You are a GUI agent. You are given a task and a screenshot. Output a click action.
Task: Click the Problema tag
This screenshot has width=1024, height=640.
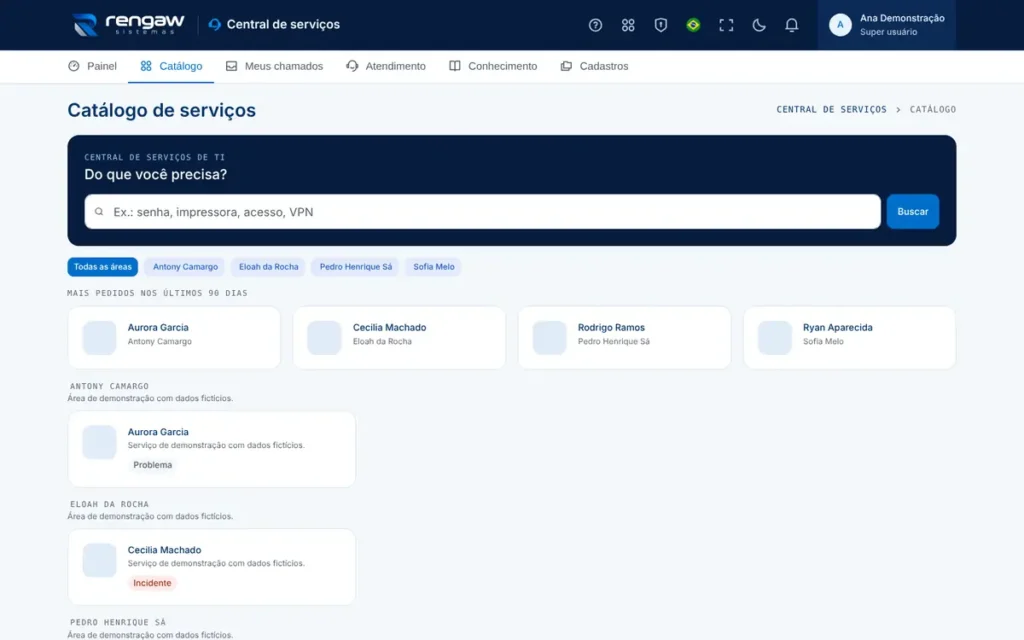(x=152, y=465)
